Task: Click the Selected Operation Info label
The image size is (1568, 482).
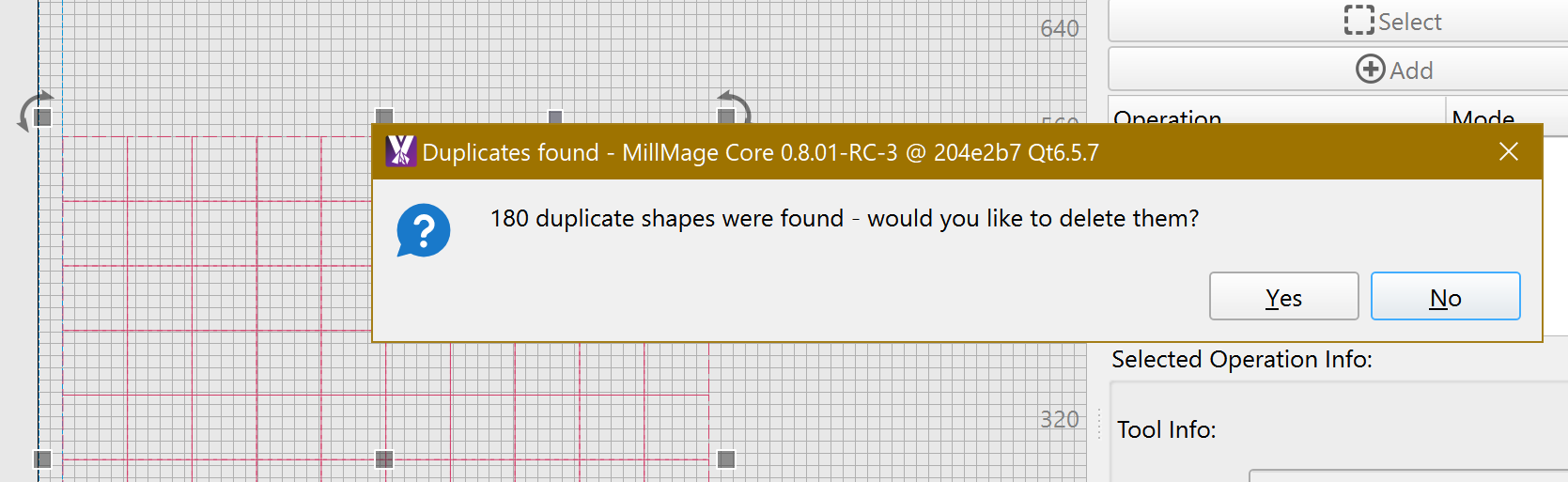Action: click(1242, 359)
